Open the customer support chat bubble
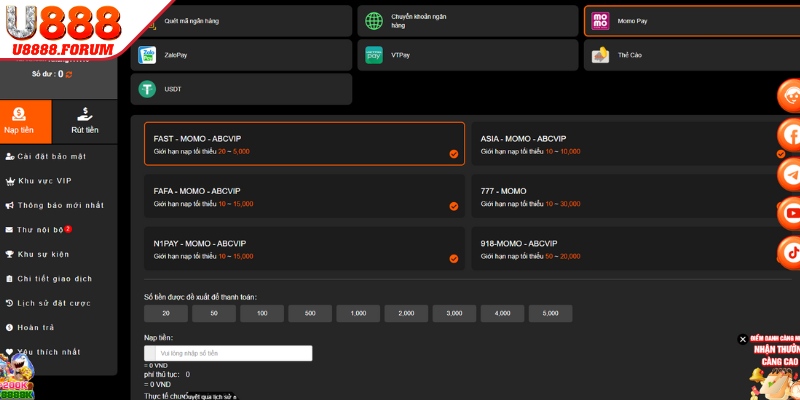 pyautogui.click(x=790, y=95)
